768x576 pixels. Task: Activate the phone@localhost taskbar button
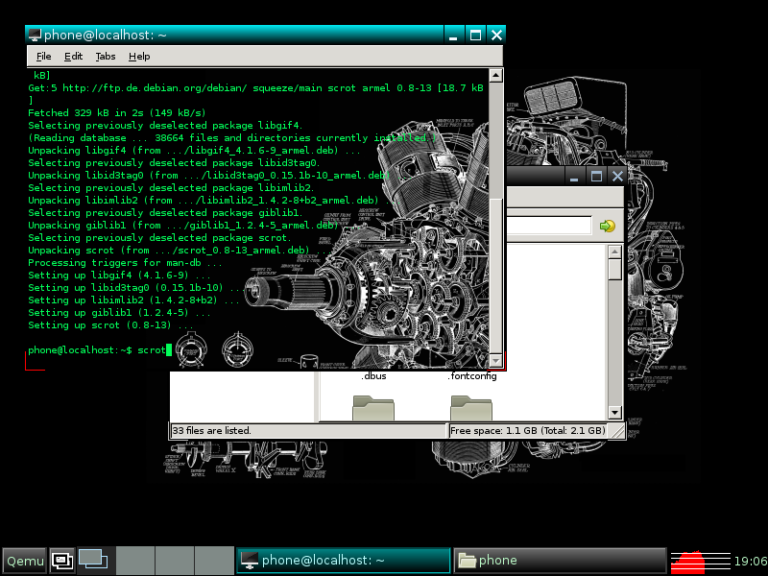click(x=342, y=560)
